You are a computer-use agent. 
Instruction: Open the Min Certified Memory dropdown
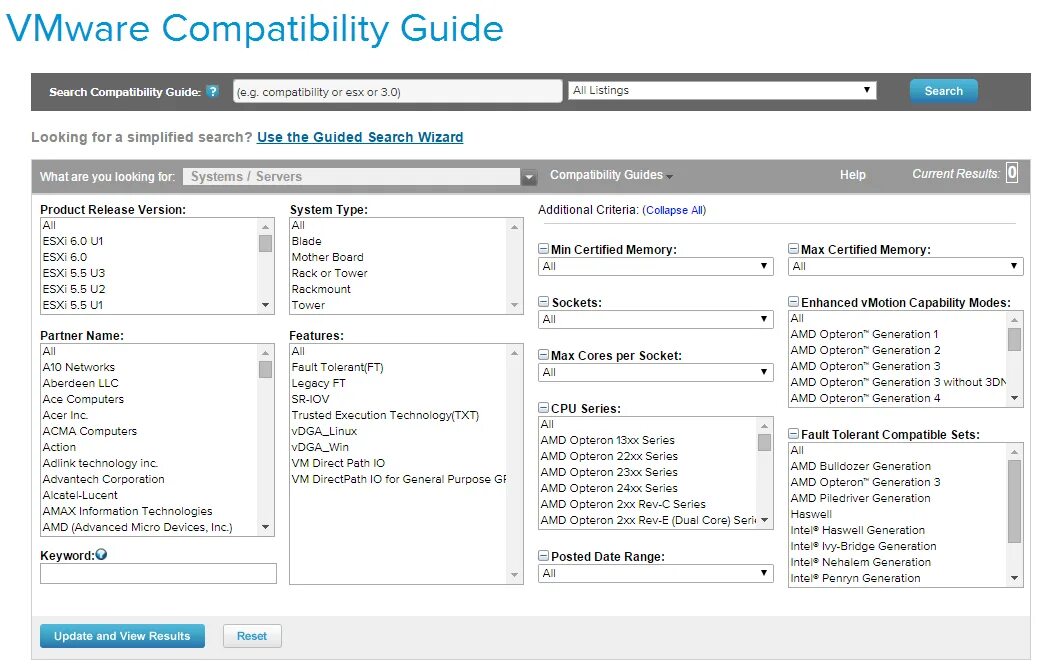[655, 266]
